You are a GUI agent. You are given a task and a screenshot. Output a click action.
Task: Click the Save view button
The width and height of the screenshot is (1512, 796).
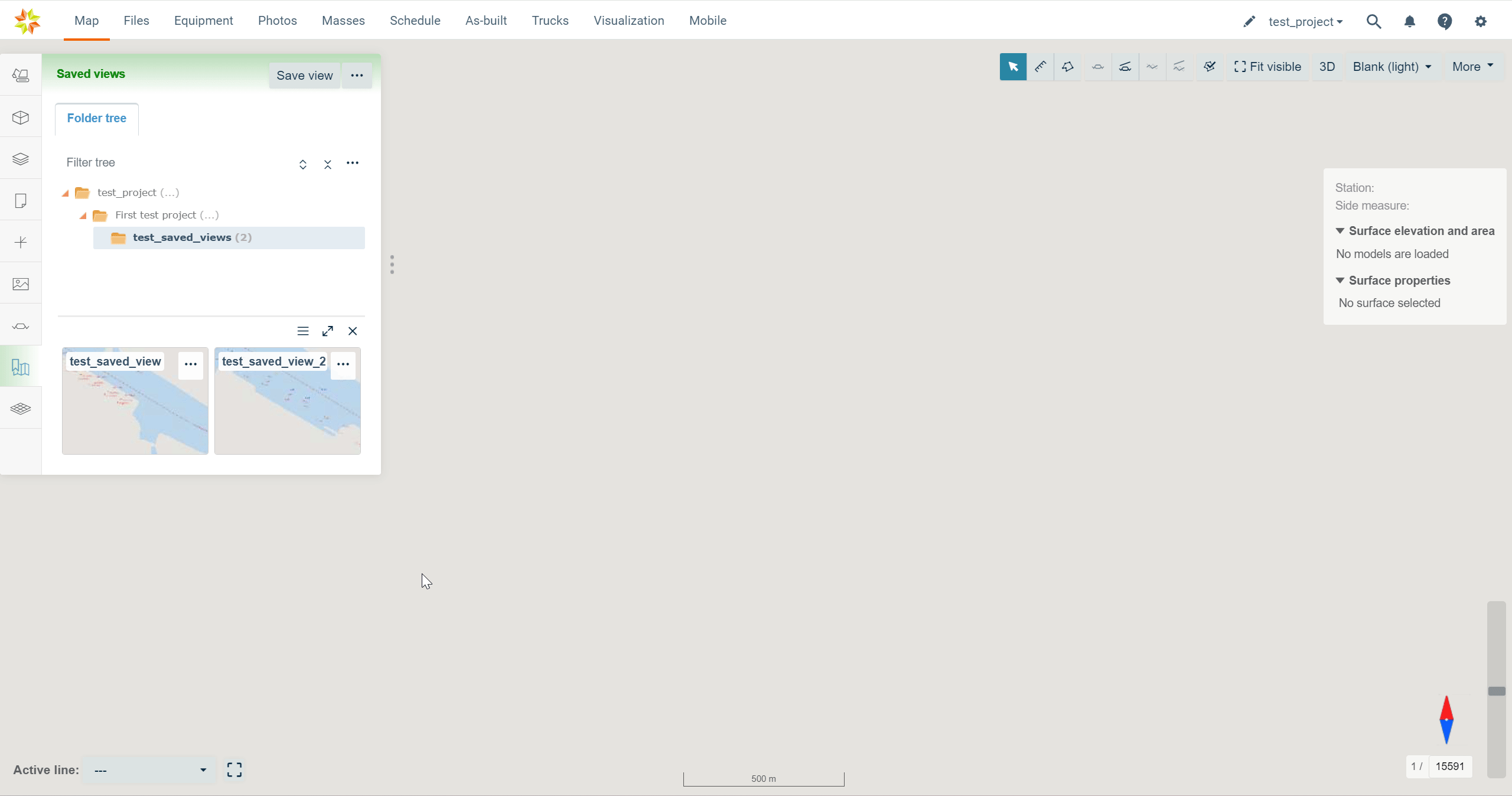click(304, 76)
